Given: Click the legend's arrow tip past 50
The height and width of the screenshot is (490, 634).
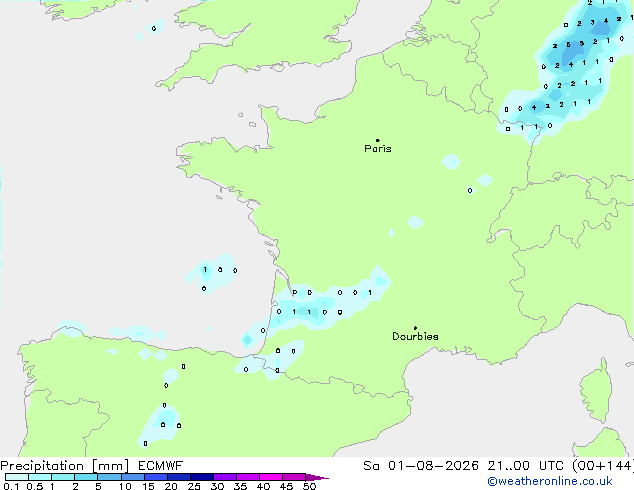Looking at the screenshot, I should coord(317,477).
